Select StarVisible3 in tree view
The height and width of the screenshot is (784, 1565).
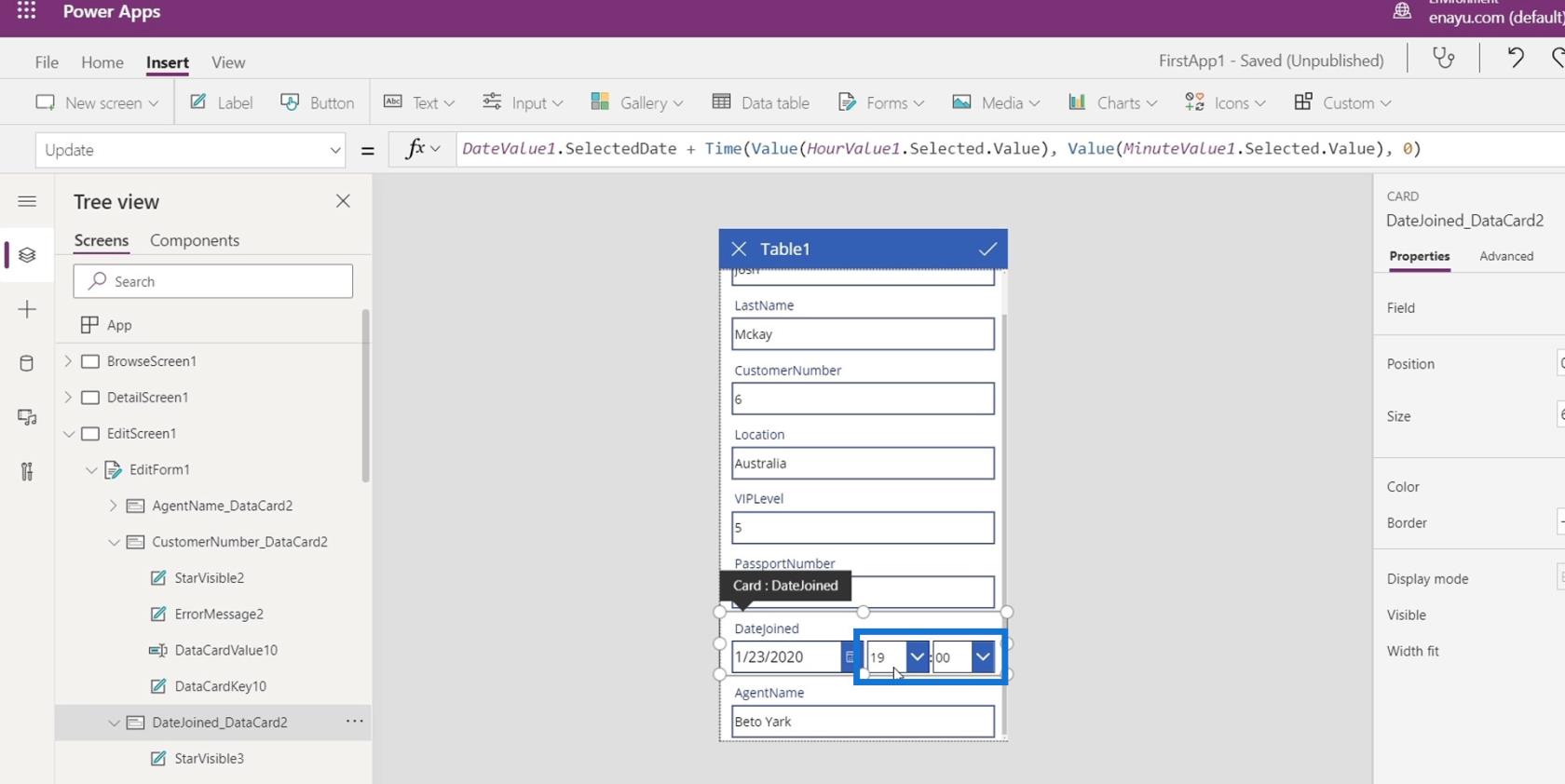coord(209,759)
